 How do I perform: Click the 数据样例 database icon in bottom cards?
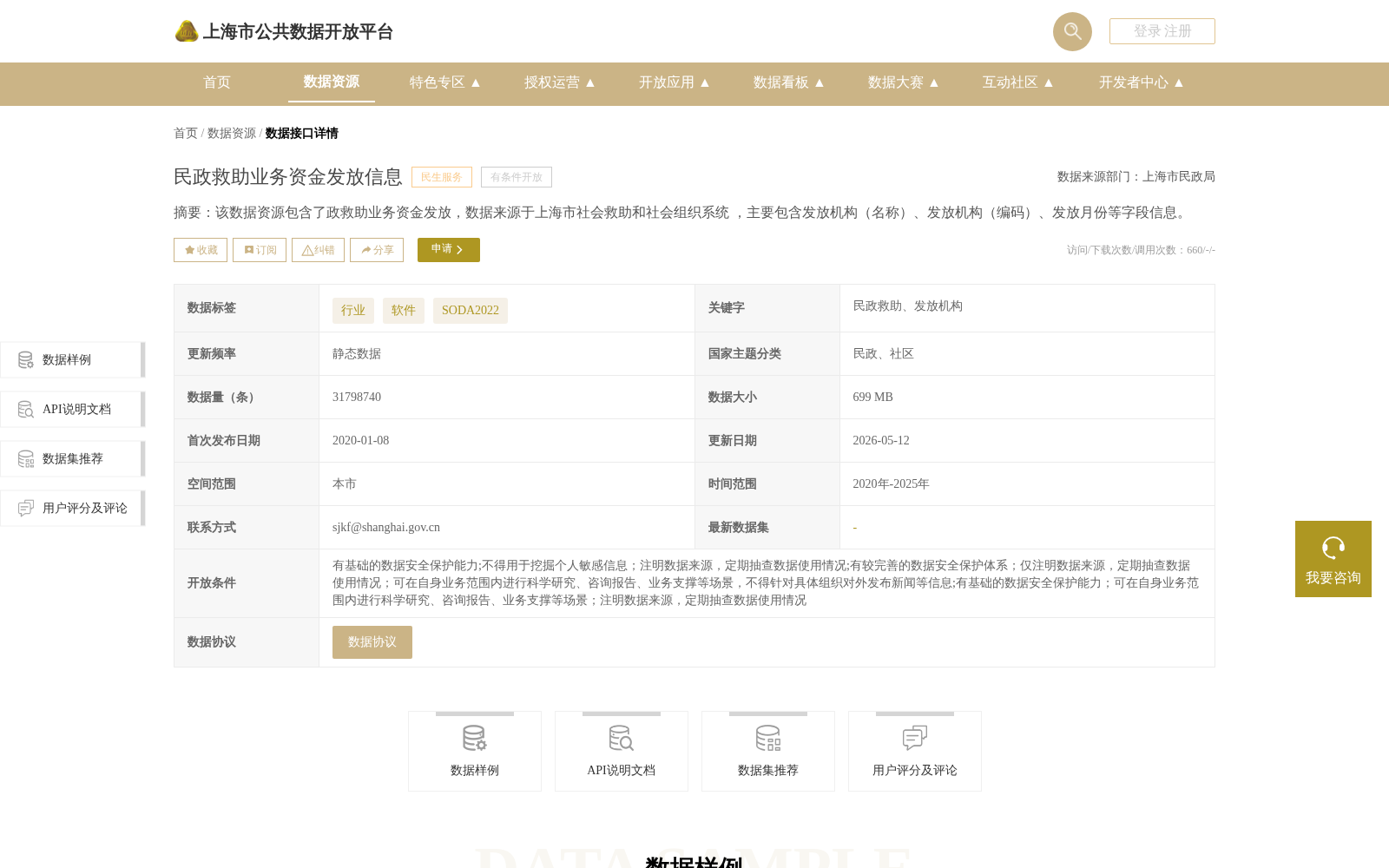(x=475, y=738)
